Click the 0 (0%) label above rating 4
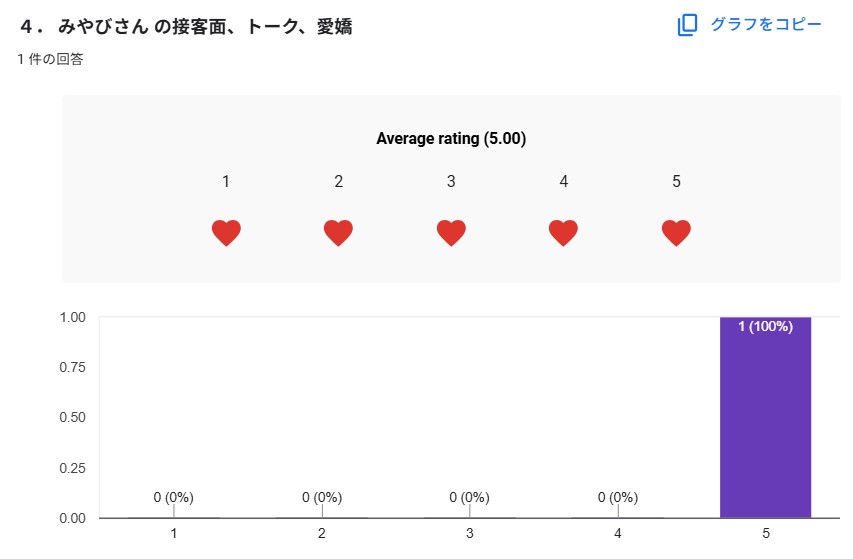This screenshot has height=559, width=853. [617, 497]
